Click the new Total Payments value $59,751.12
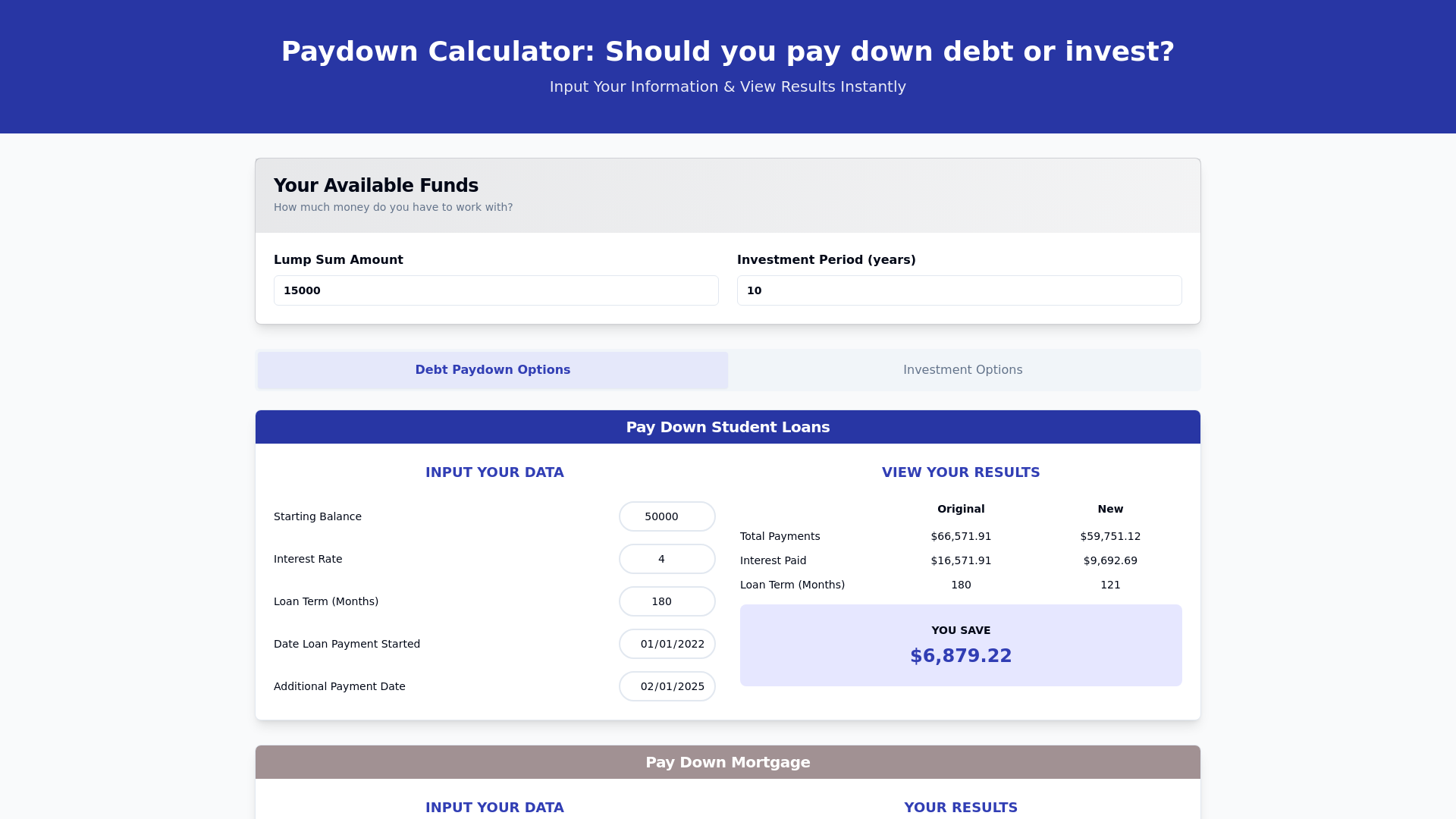Viewport: 1456px width, 819px height. pos(1109,536)
